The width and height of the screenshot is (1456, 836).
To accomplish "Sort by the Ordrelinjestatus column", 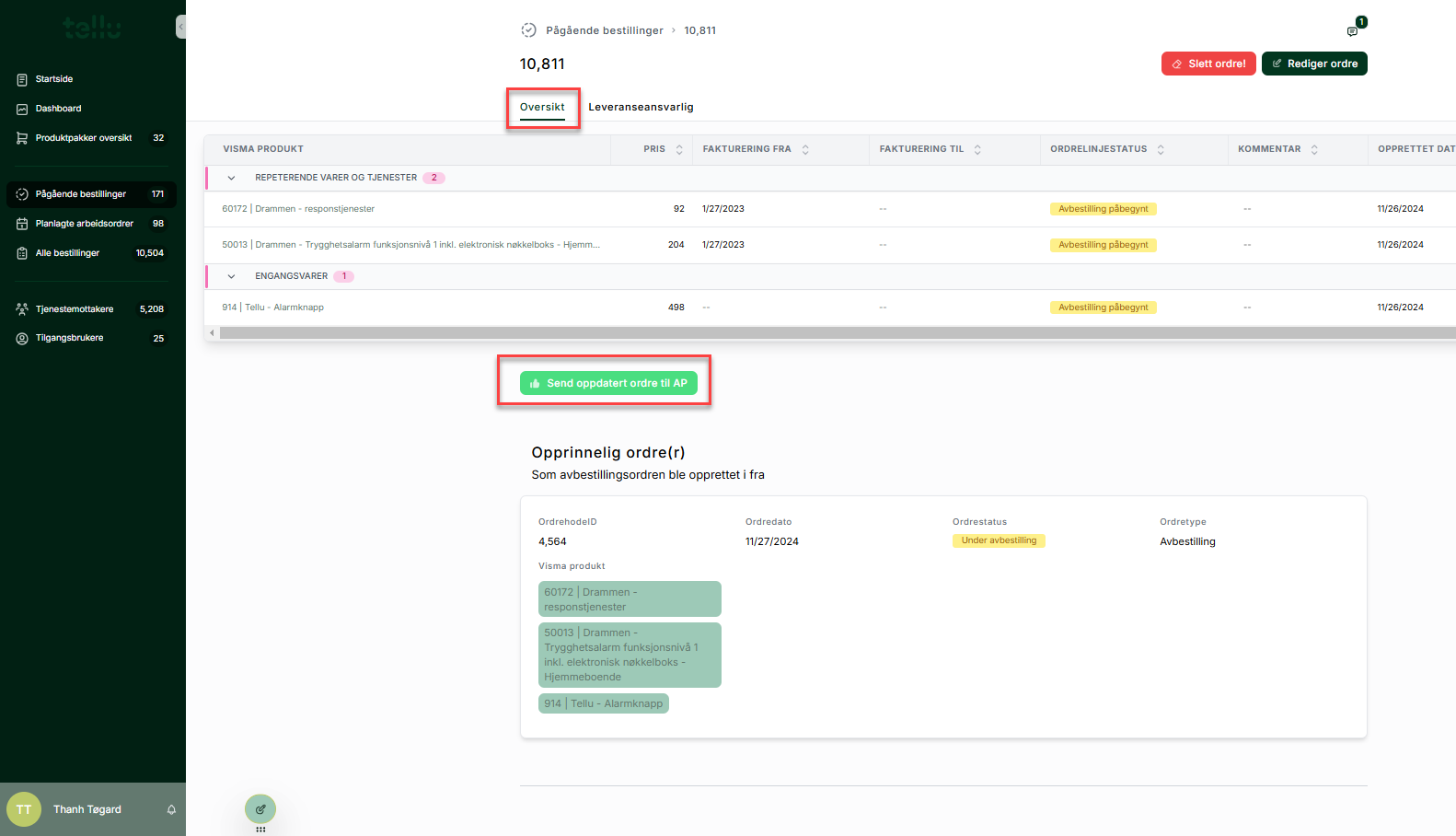I will tap(1161, 149).
